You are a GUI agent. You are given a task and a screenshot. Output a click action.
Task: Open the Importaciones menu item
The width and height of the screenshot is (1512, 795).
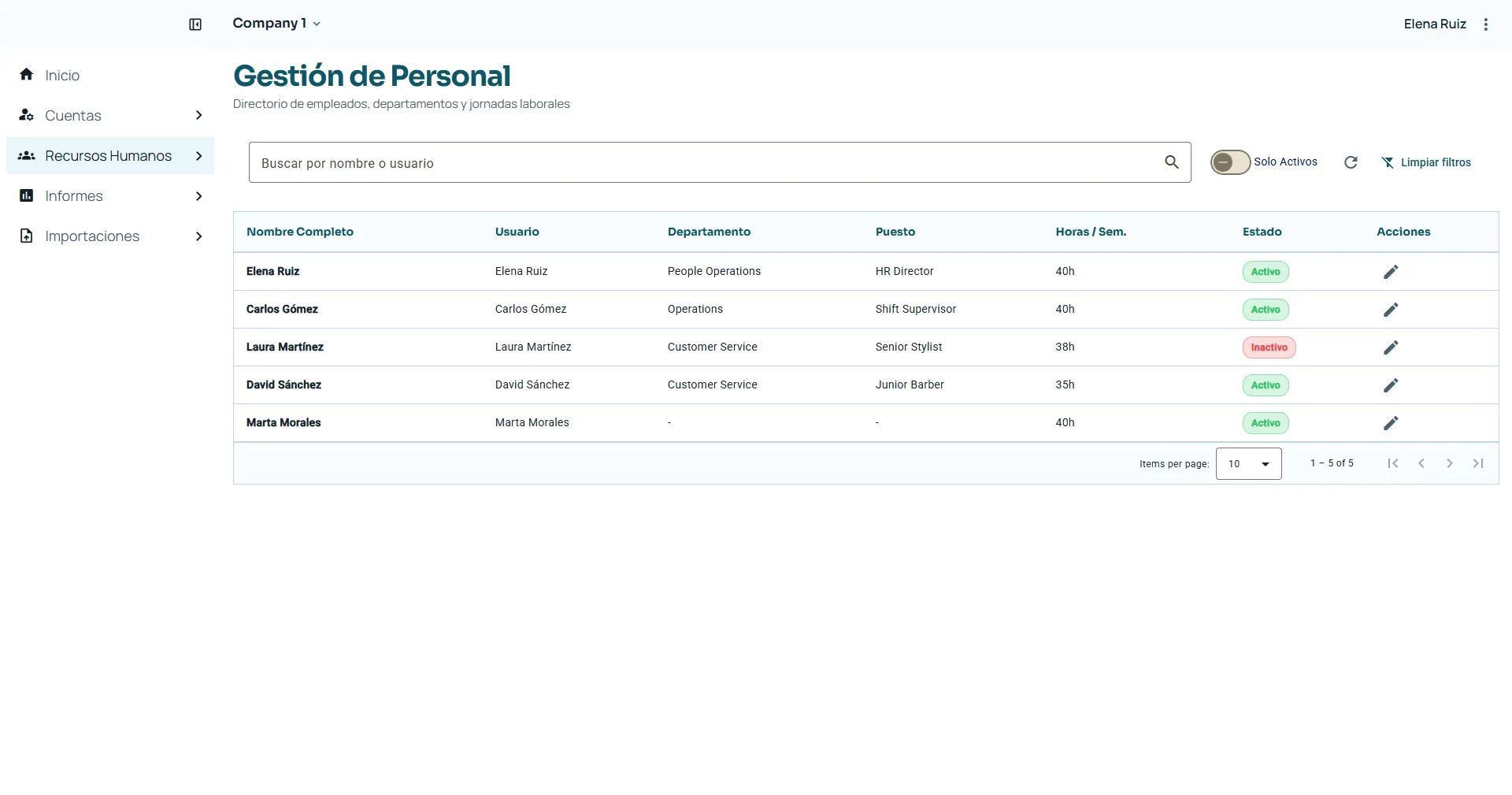coord(110,236)
